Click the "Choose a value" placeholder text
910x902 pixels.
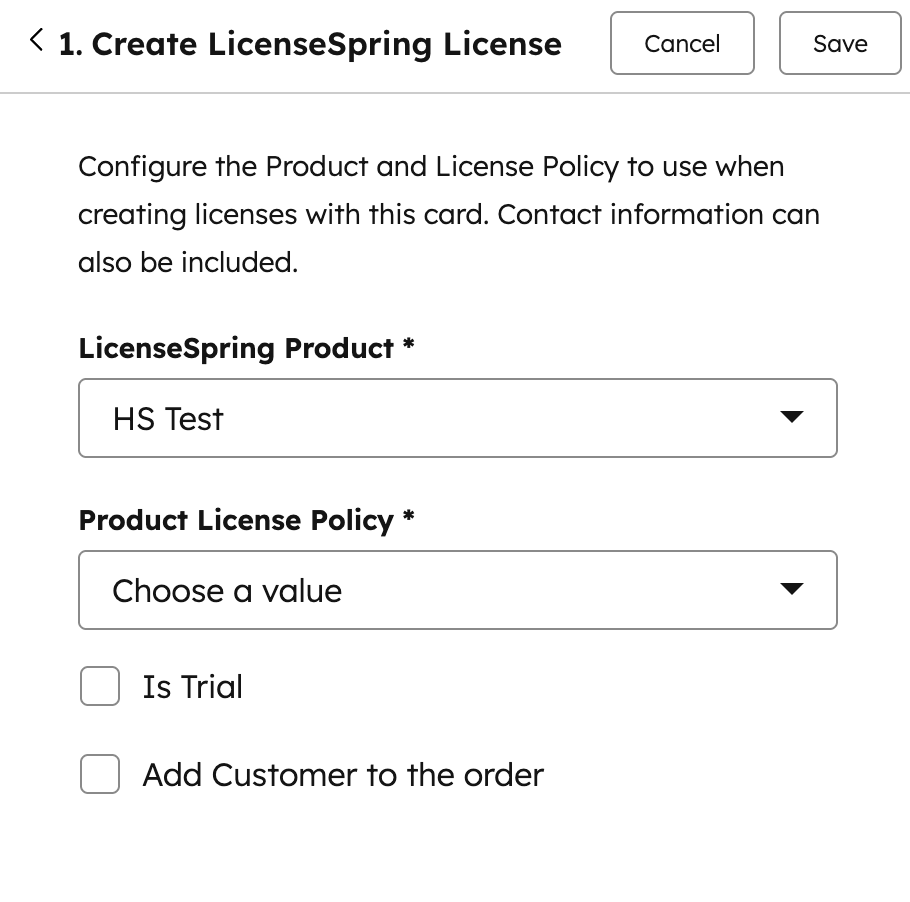(x=227, y=591)
